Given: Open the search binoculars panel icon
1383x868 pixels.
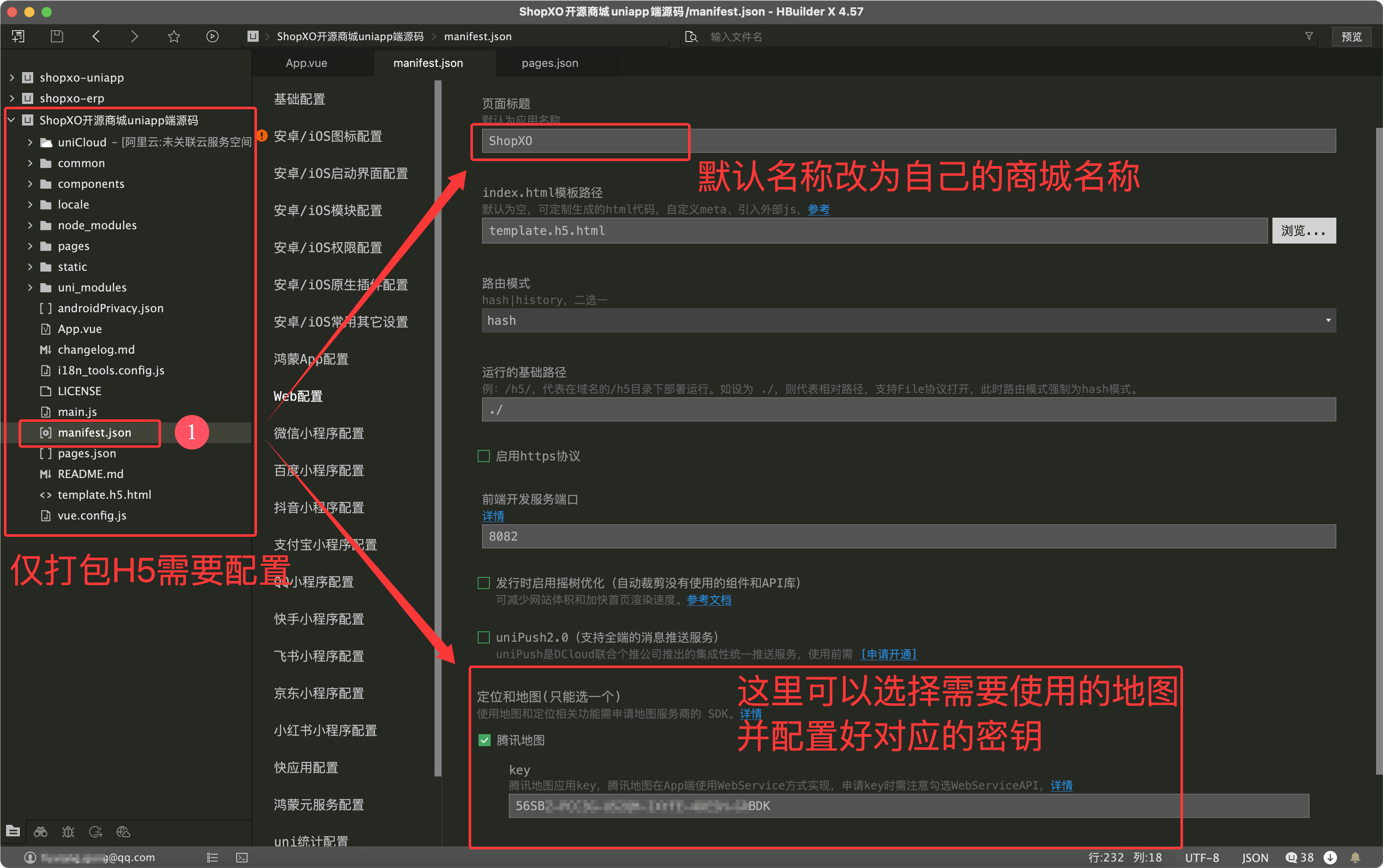Looking at the screenshot, I should tap(41, 831).
